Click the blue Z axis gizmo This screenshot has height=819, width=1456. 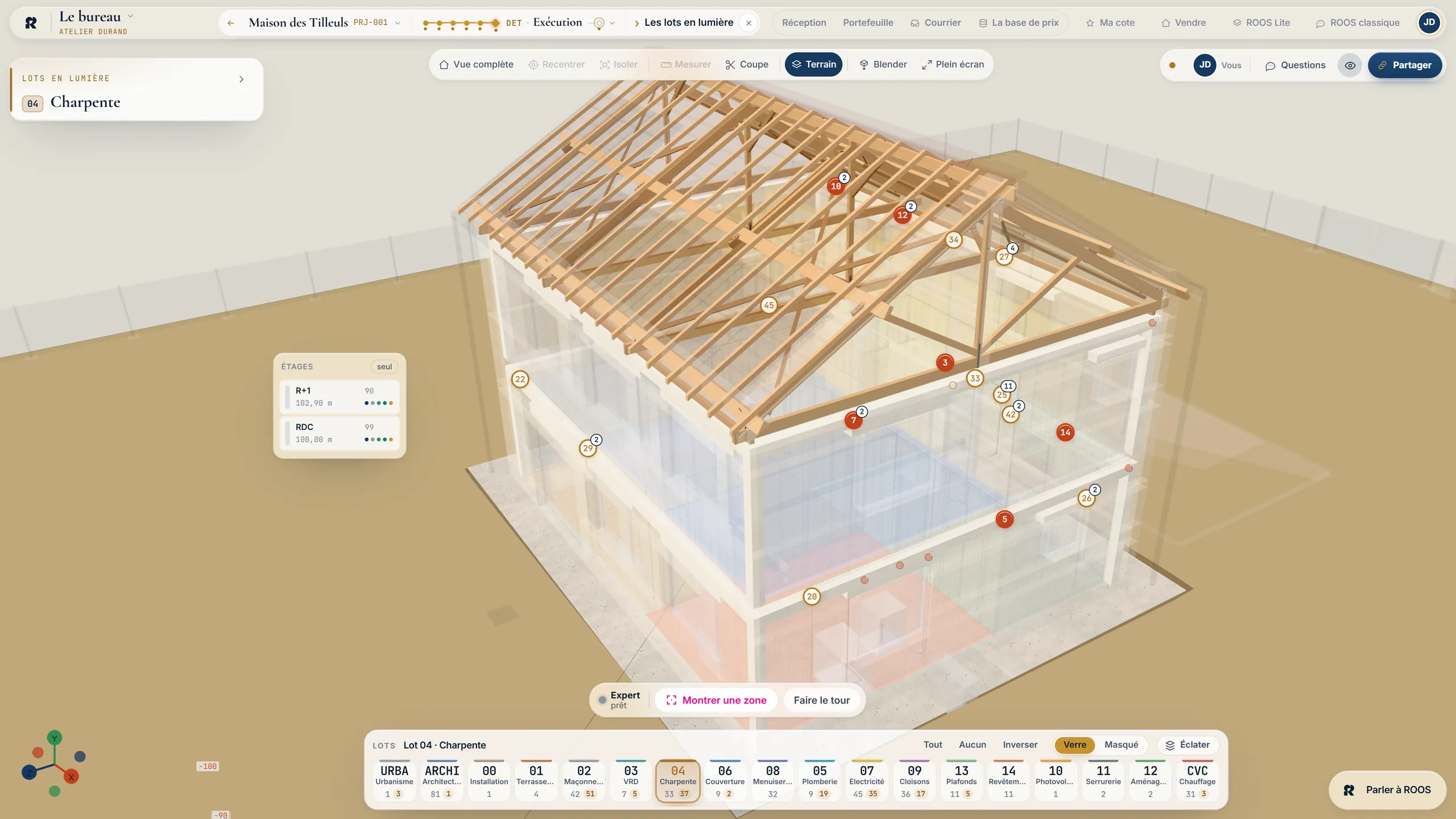tap(29, 772)
